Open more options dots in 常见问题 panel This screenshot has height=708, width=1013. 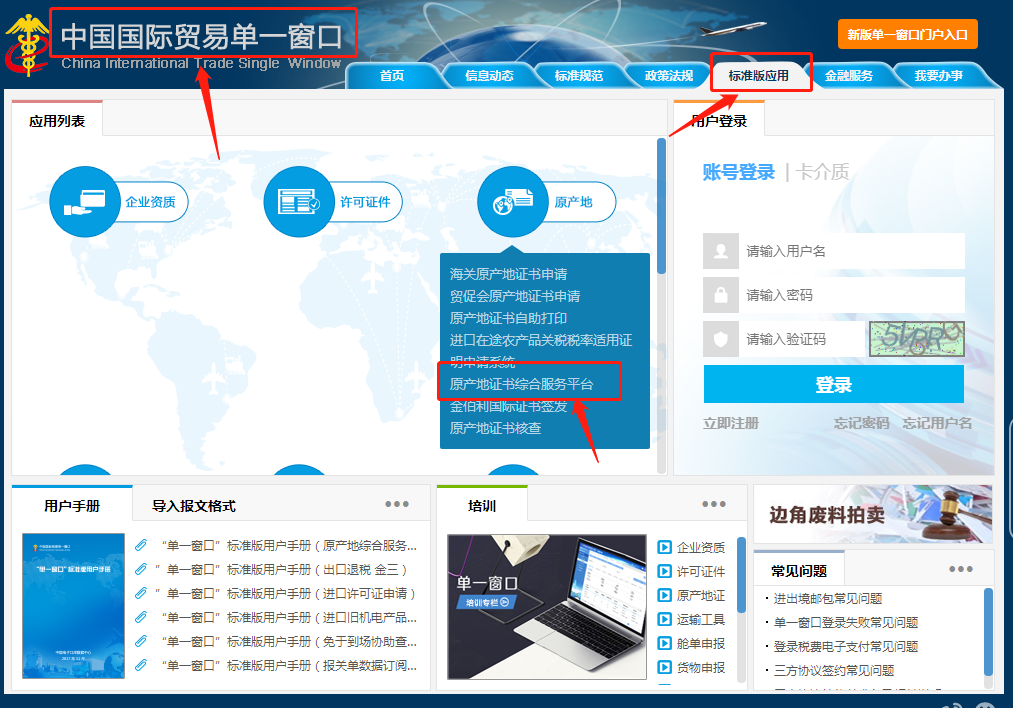[x=961, y=569]
